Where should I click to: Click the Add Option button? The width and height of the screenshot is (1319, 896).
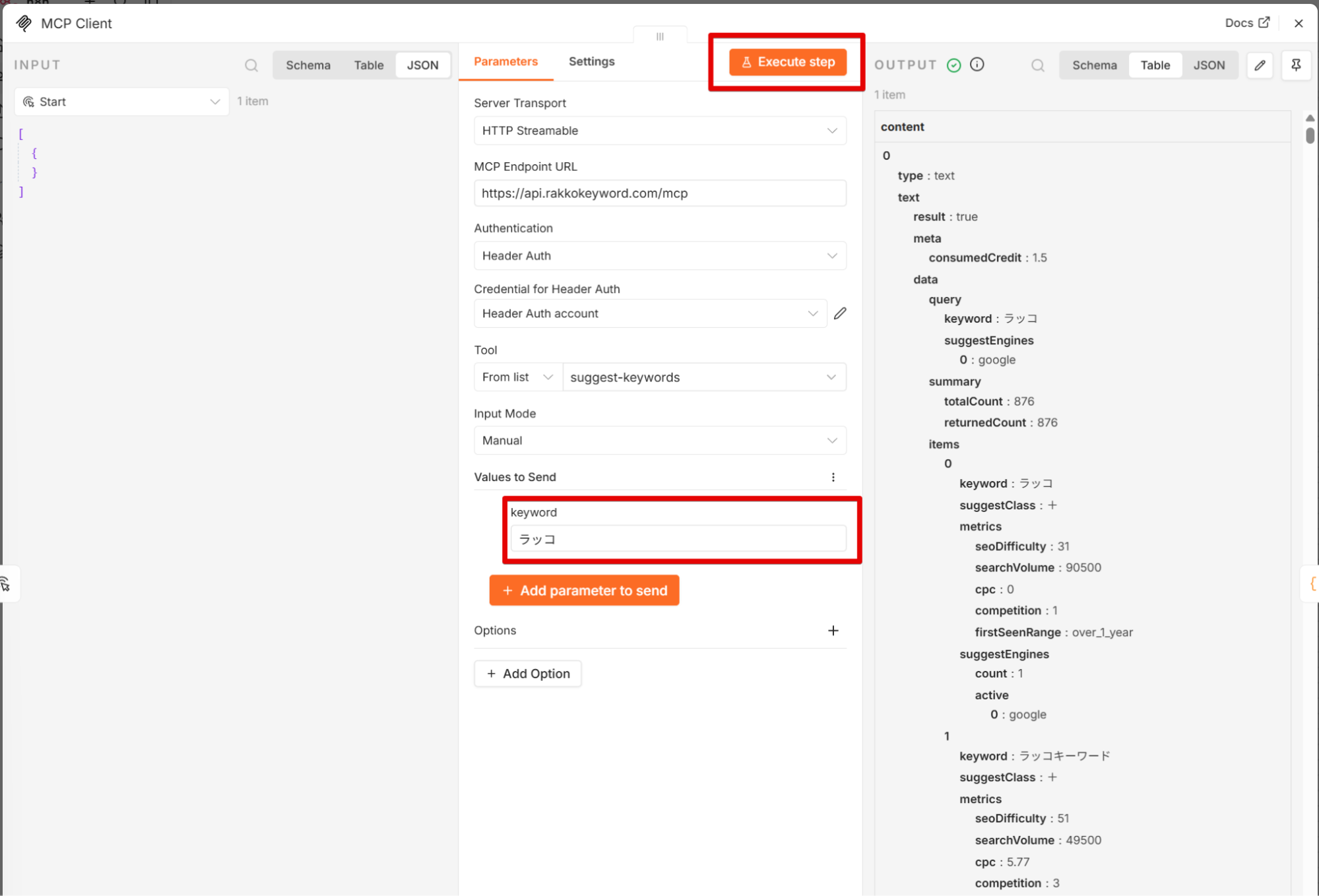528,674
